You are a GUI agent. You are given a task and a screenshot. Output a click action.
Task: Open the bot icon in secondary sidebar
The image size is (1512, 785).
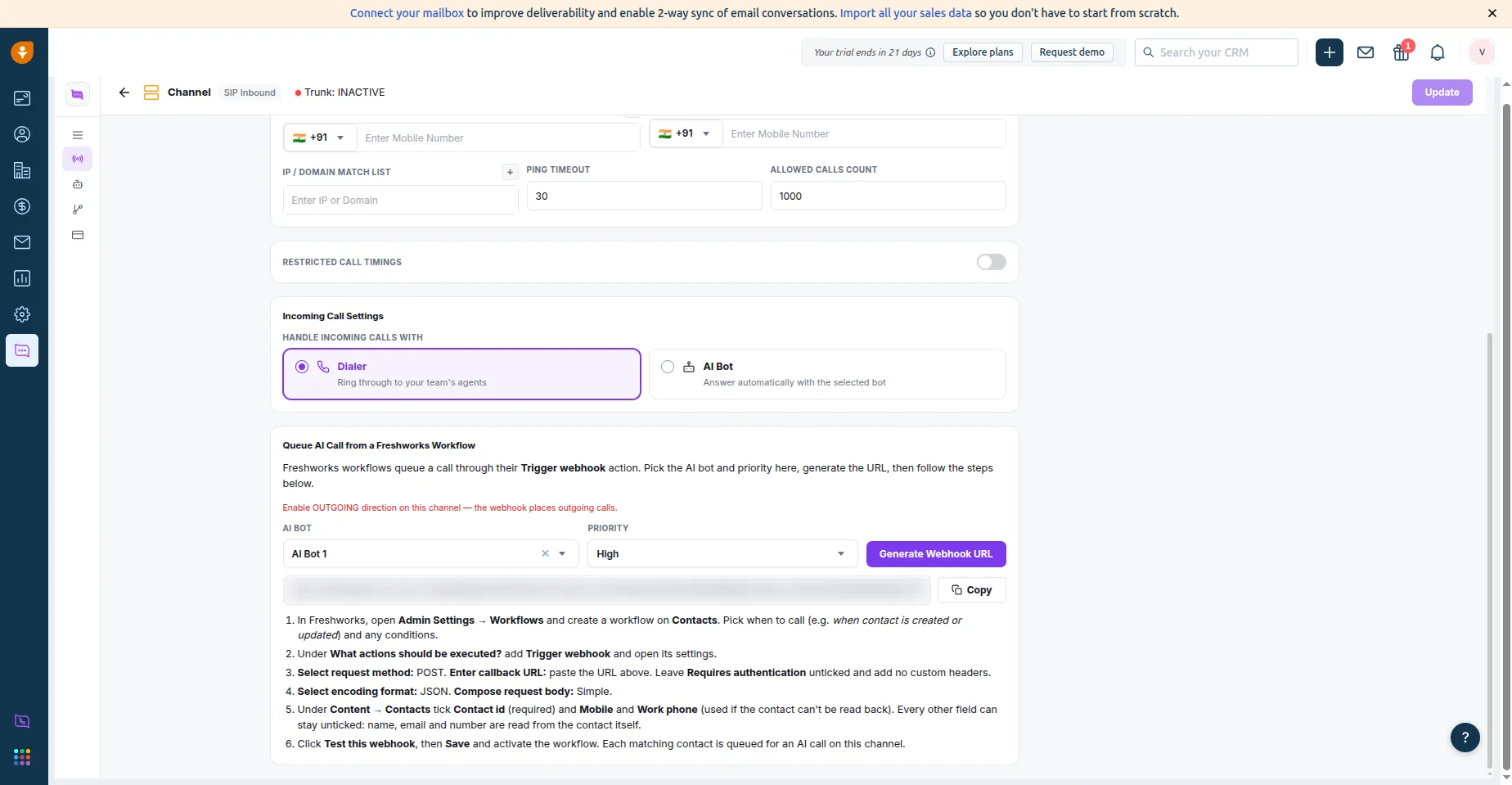tap(78, 184)
